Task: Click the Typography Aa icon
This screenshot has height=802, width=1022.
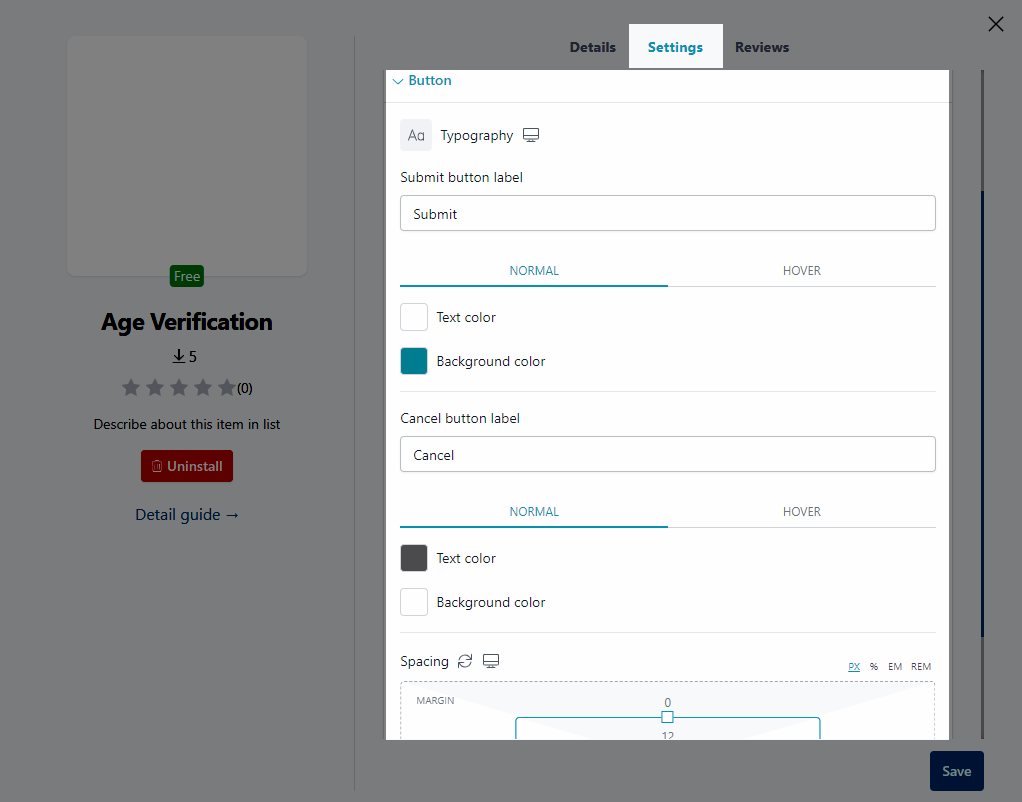Action: pos(416,135)
